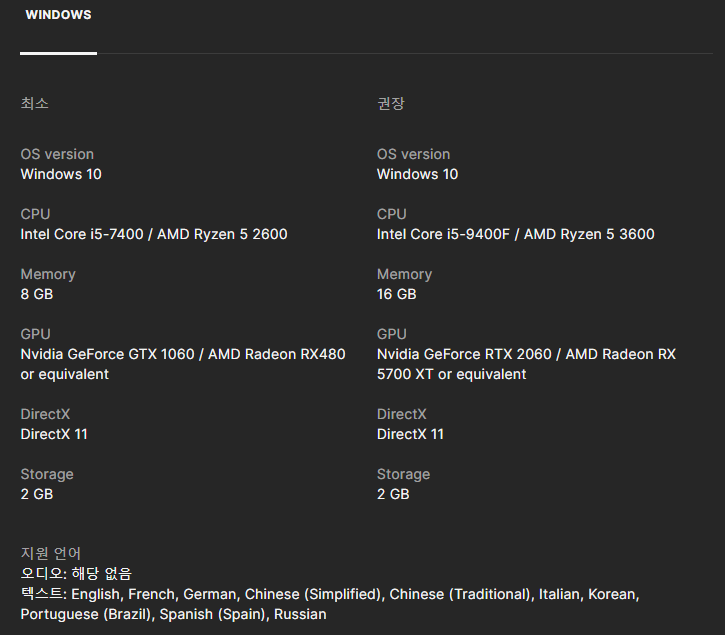
Task: Click the 권장 heading
Action: tap(391, 103)
